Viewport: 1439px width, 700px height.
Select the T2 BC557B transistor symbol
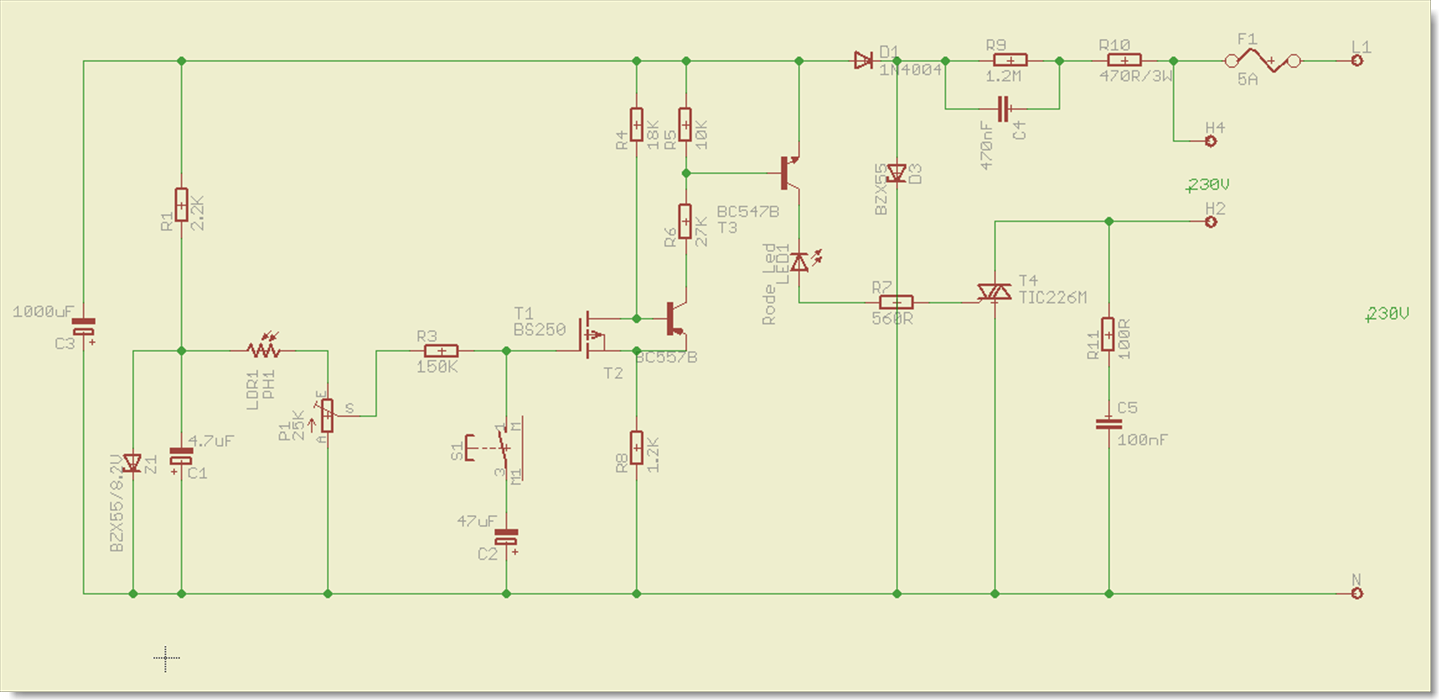[675, 318]
